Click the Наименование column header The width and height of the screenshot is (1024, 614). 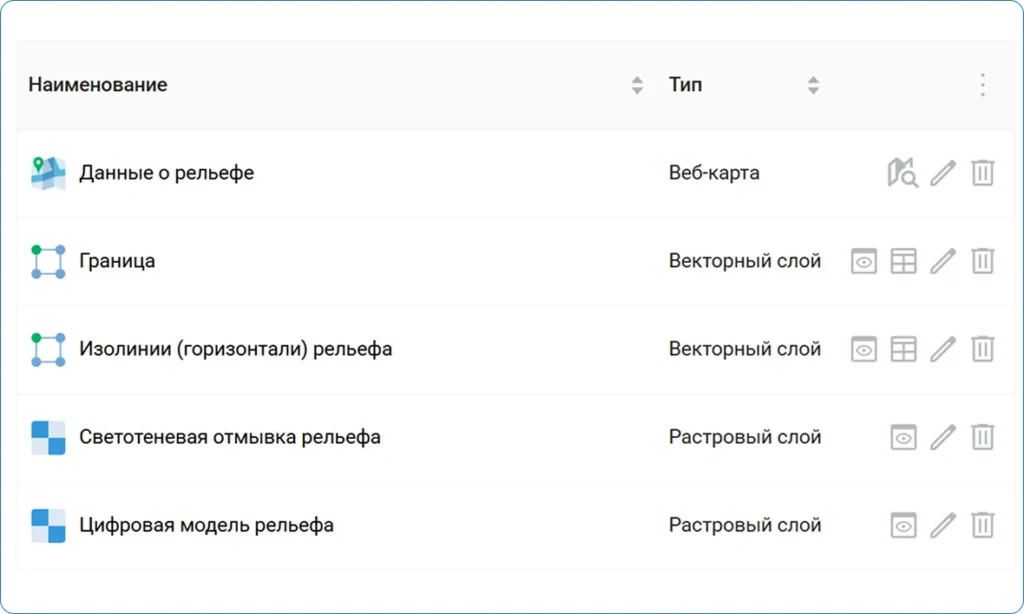pyautogui.click(x=98, y=85)
